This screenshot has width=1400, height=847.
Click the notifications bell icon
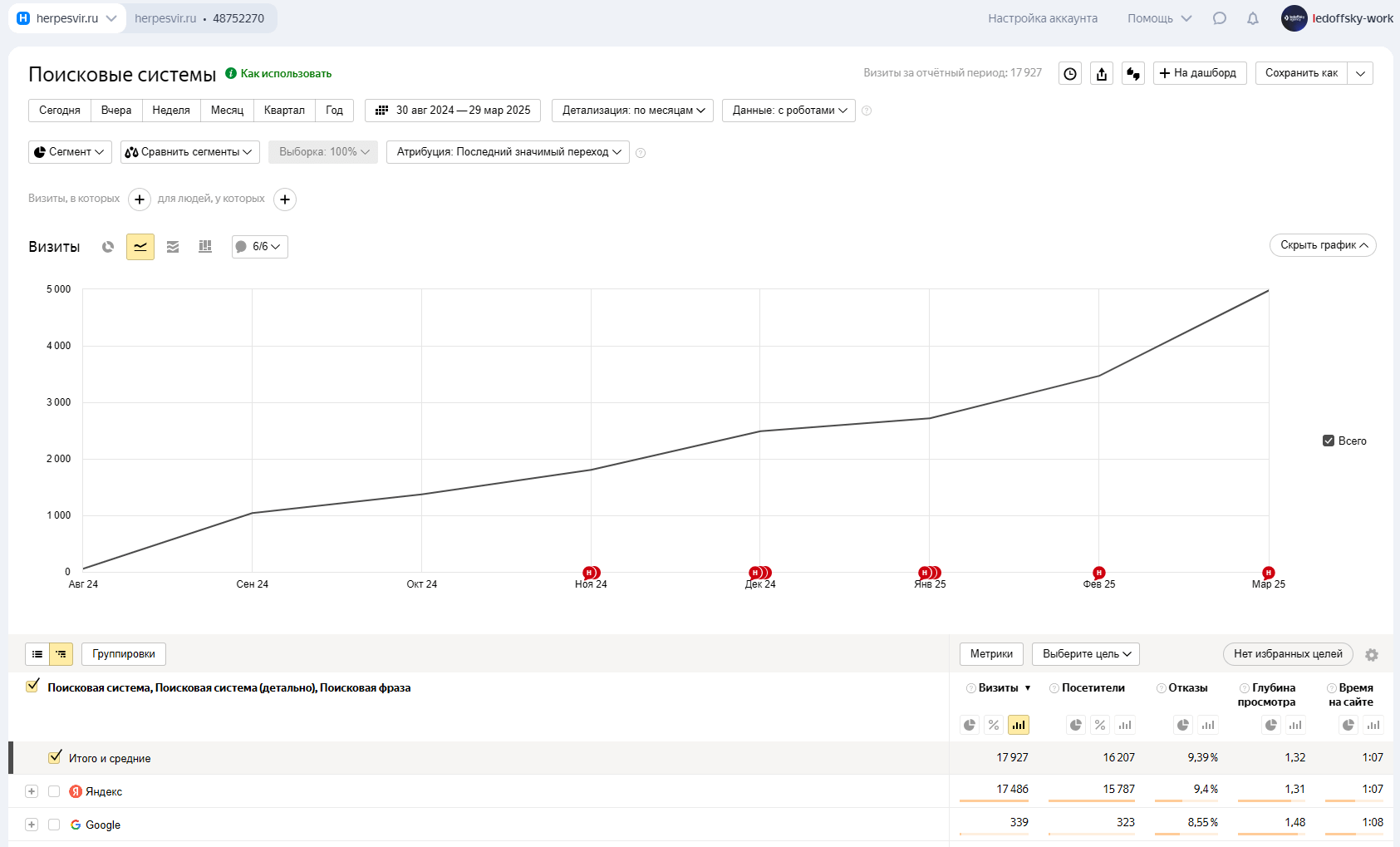[1253, 18]
